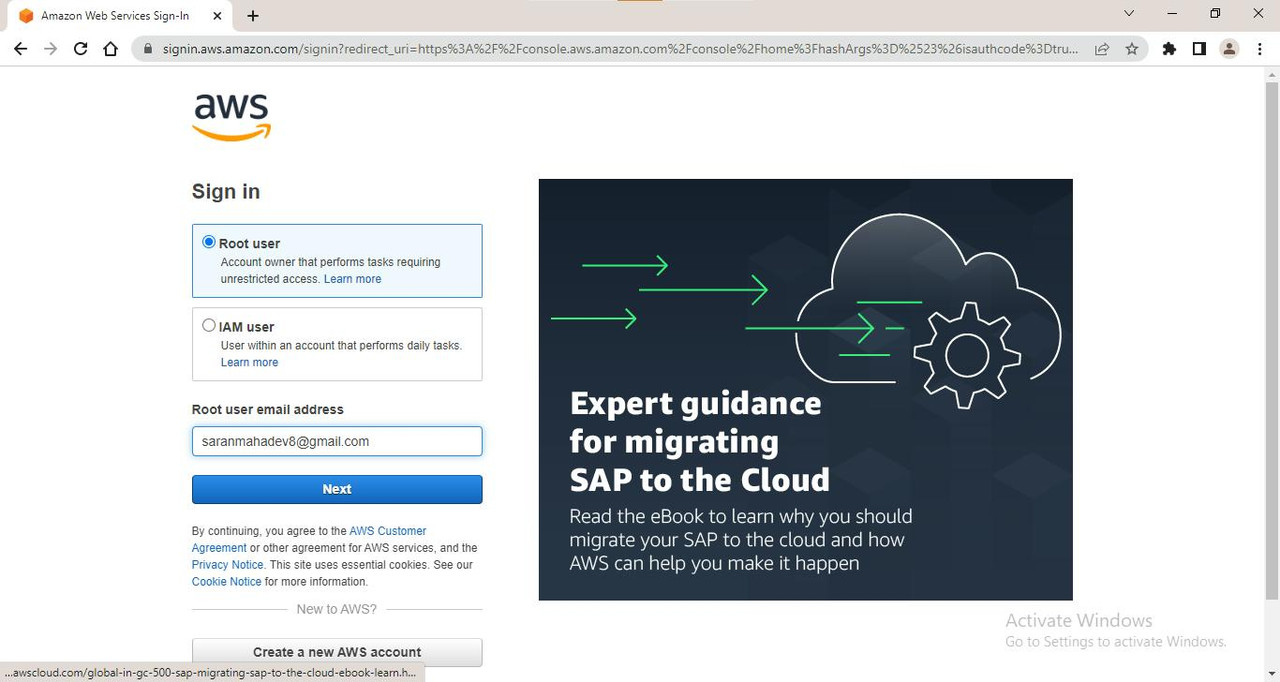Open a new browser tab
Viewport: 1280px width, 682px height.
click(x=253, y=15)
